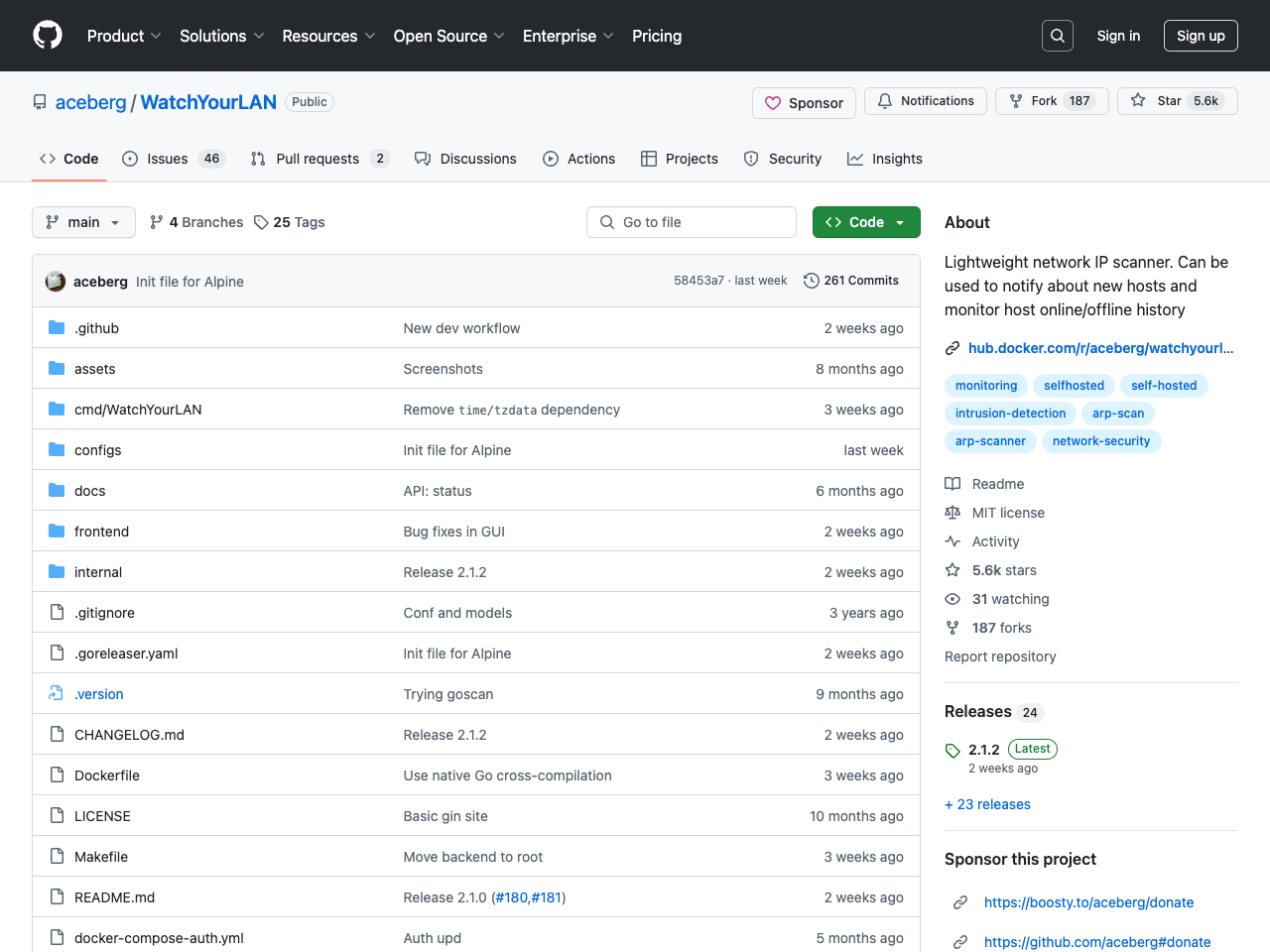This screenshot has height=952, width=1270.
Task: Select the network-security topic tag
Action: (1101, 441)
